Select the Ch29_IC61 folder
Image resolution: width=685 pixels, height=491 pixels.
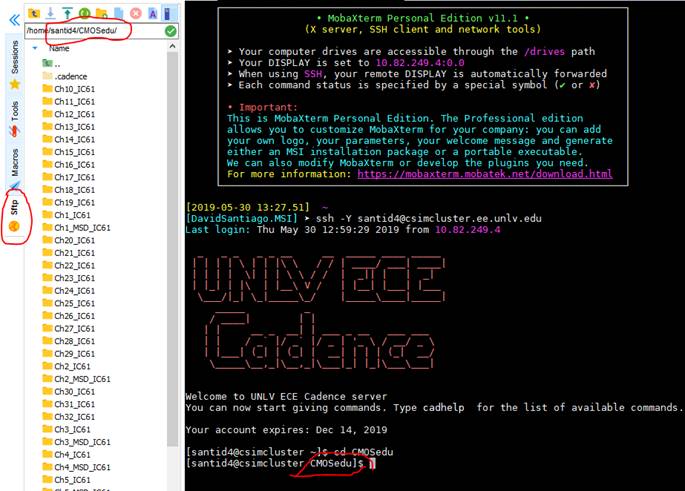point(69,354)
